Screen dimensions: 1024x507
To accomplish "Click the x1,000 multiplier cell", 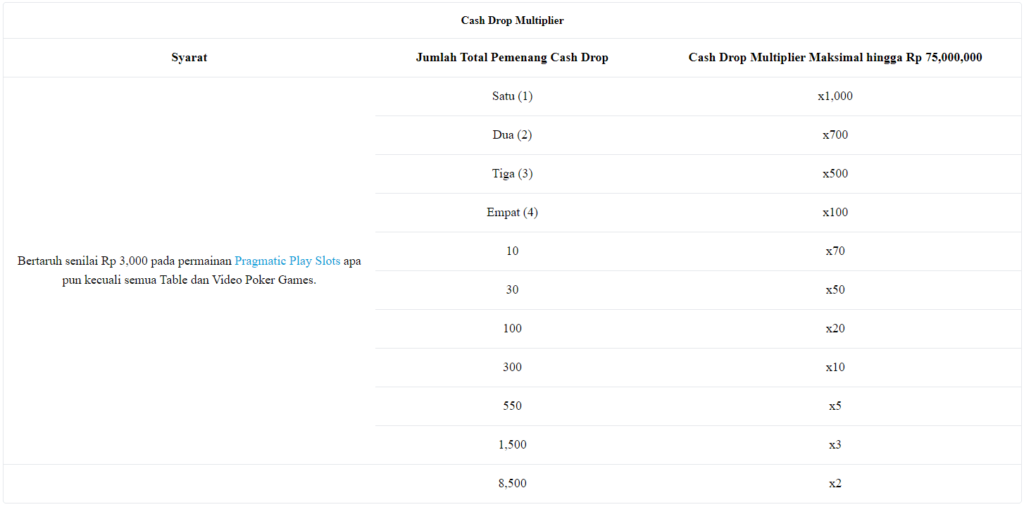I will point(835,96).
